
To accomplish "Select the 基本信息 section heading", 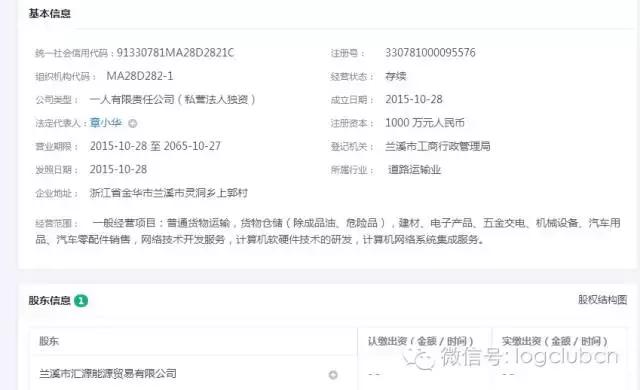I will point(49,13).
